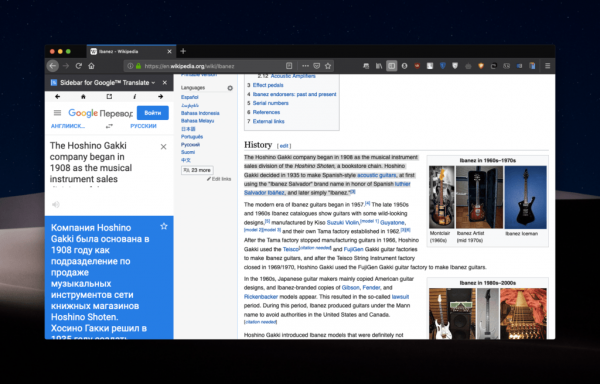Open the Gibson link
The width and height of the screenshot is (600, 384).
351,288
